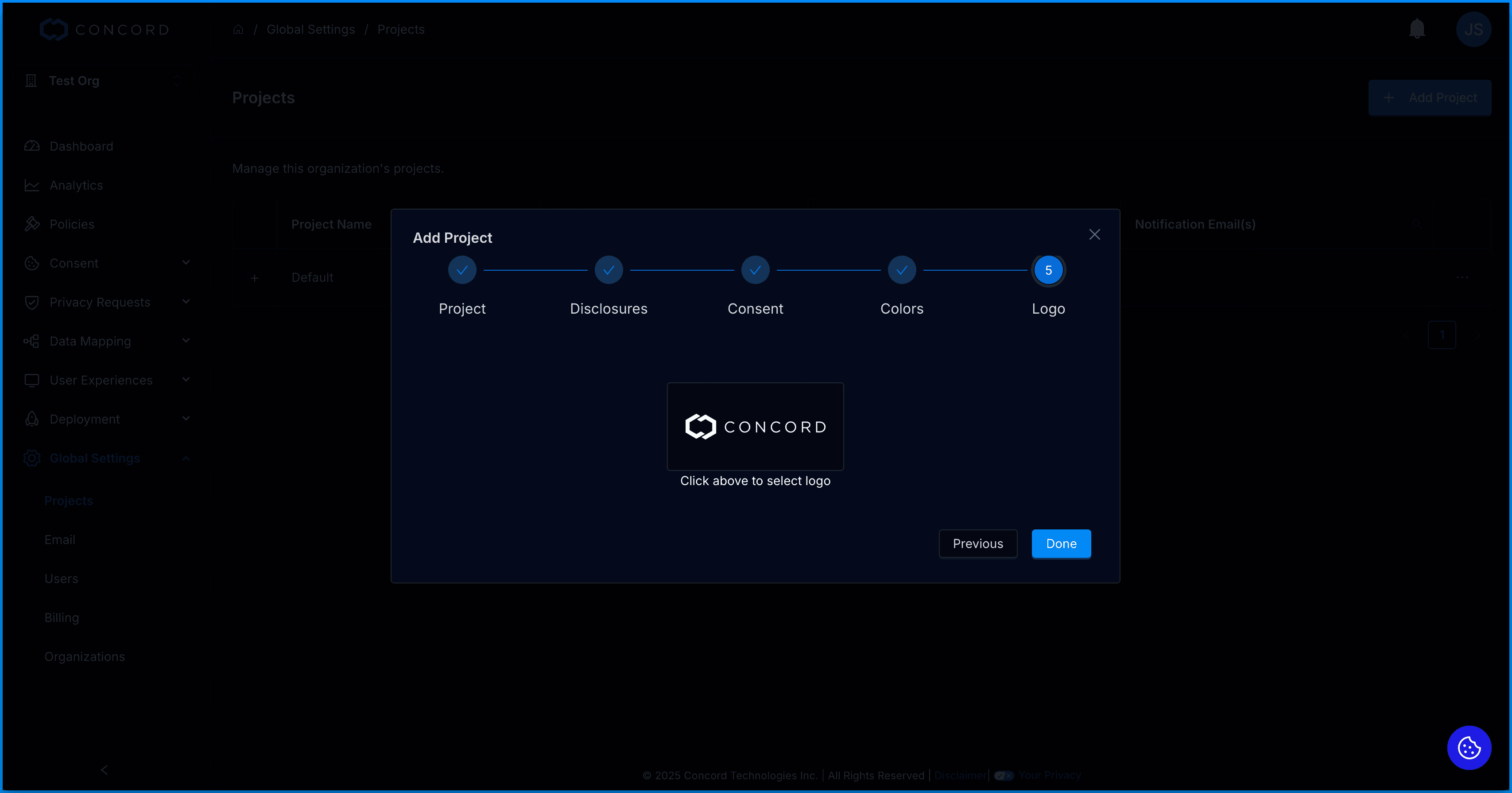Go to the Project step

[462, 271]
